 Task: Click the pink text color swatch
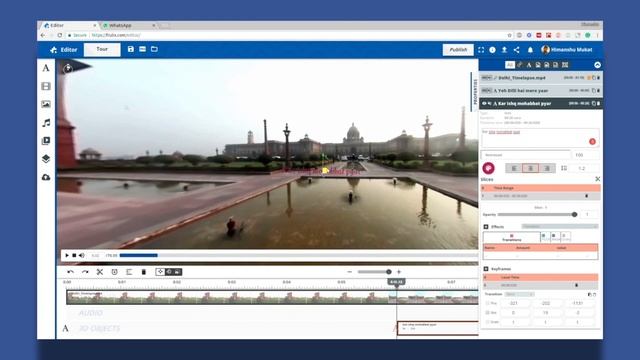(x=489, y=168)
